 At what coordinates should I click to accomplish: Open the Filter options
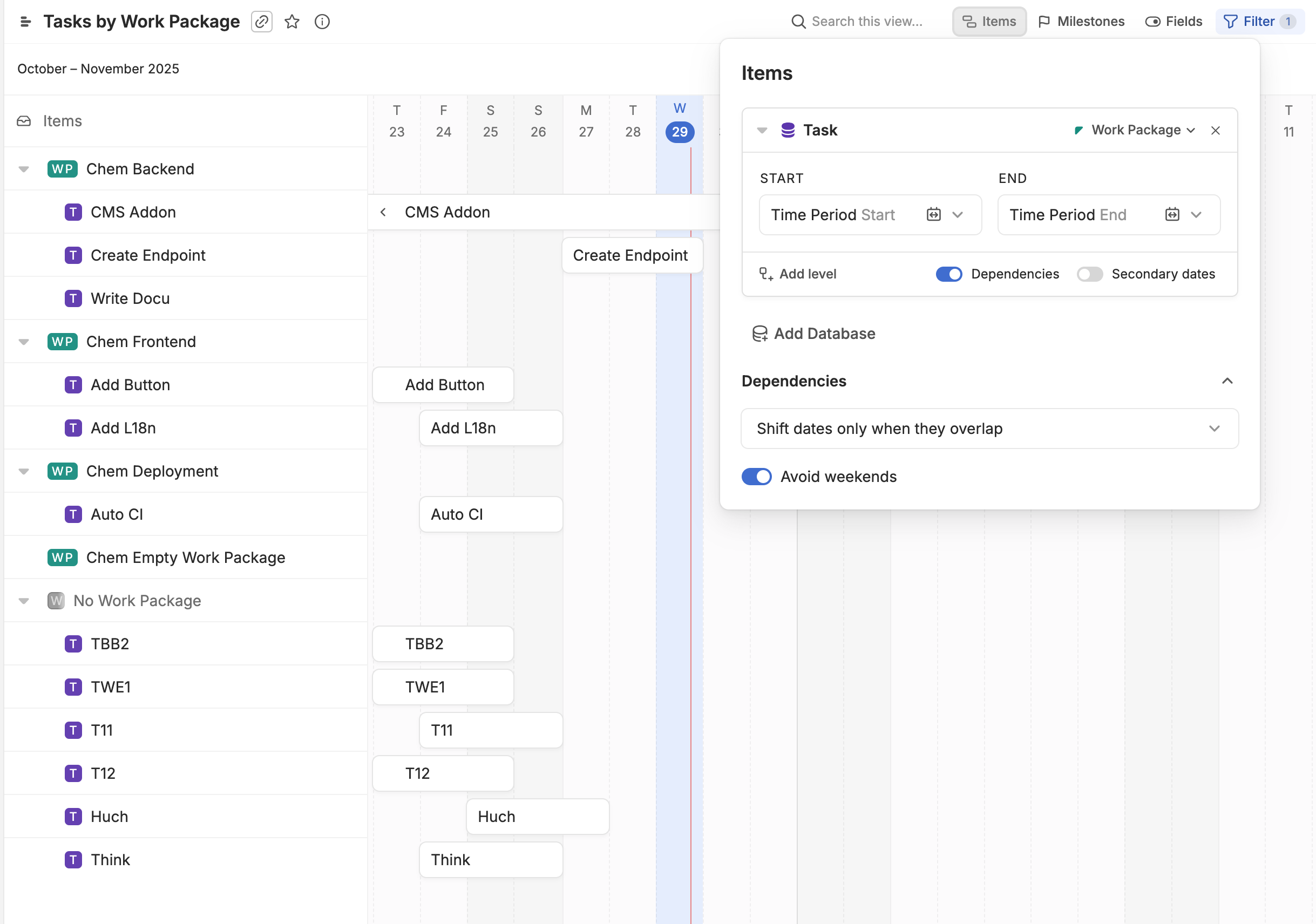click(1259, 22)
